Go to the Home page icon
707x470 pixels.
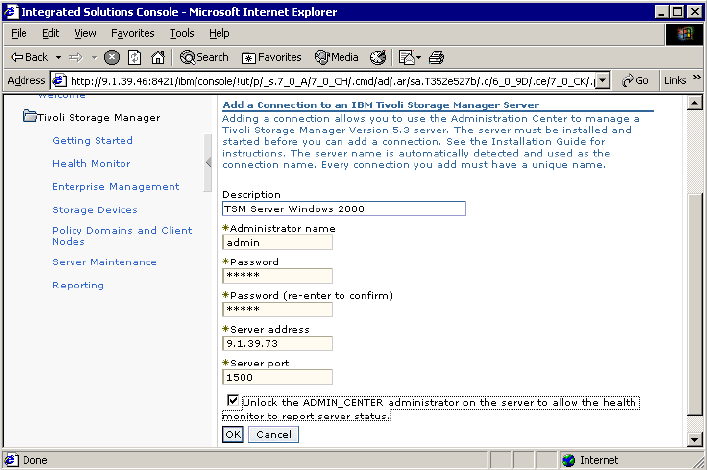pyautogui.click(x=158, y=57)
